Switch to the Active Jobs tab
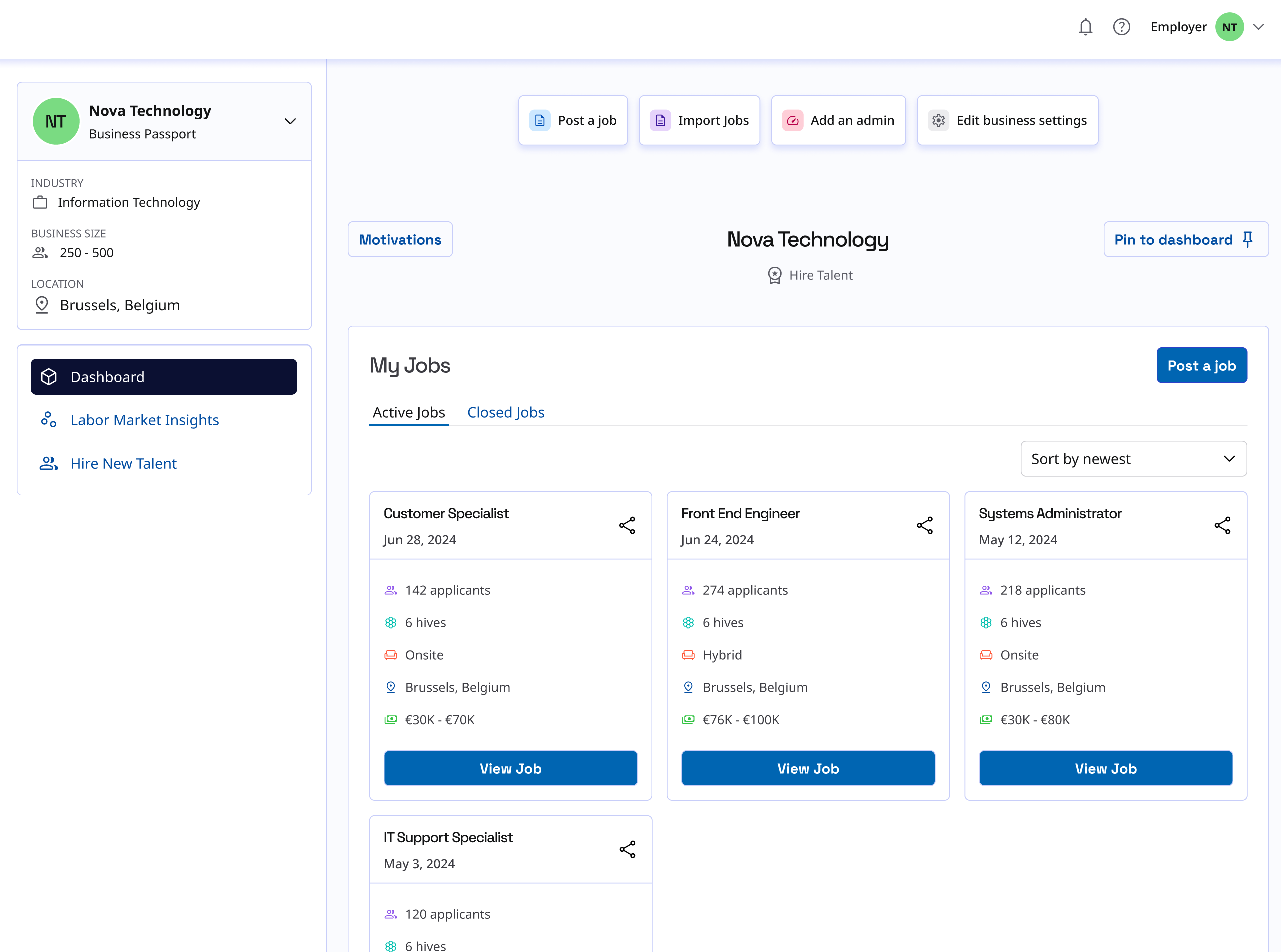This screenshot has height=952, width=1281. click(x=409, y=412)
